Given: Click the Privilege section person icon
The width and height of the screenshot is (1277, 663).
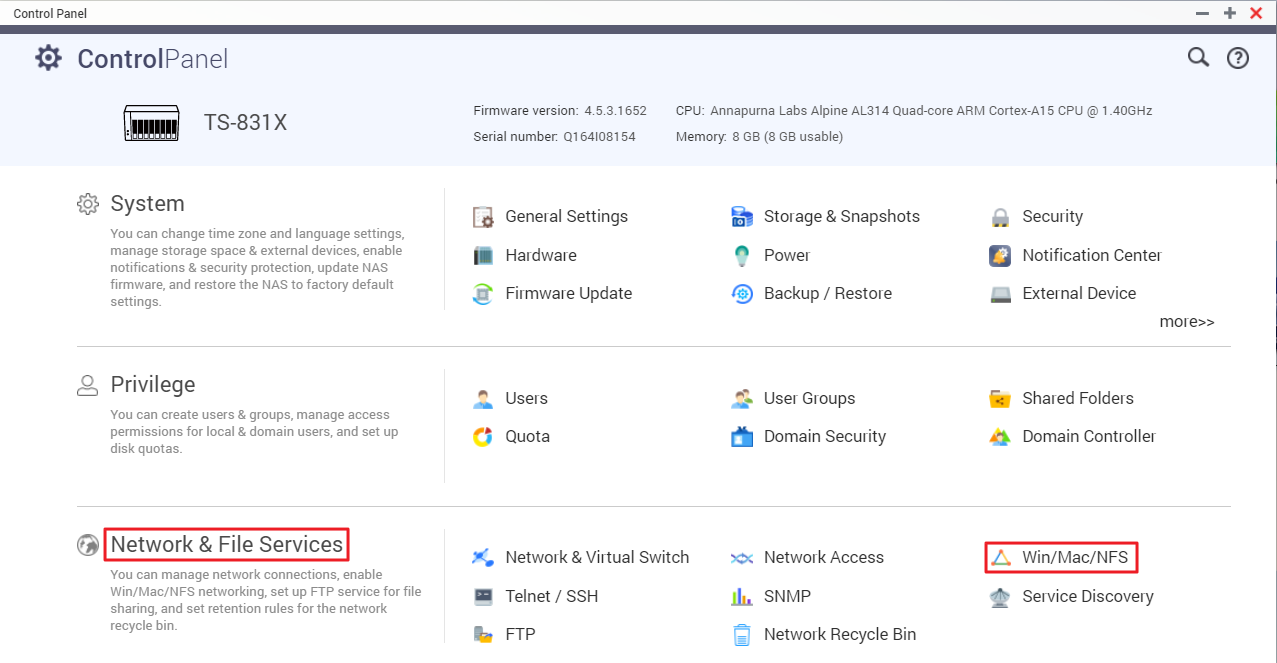Looking at the screenshot, I should tap(88, 385).
